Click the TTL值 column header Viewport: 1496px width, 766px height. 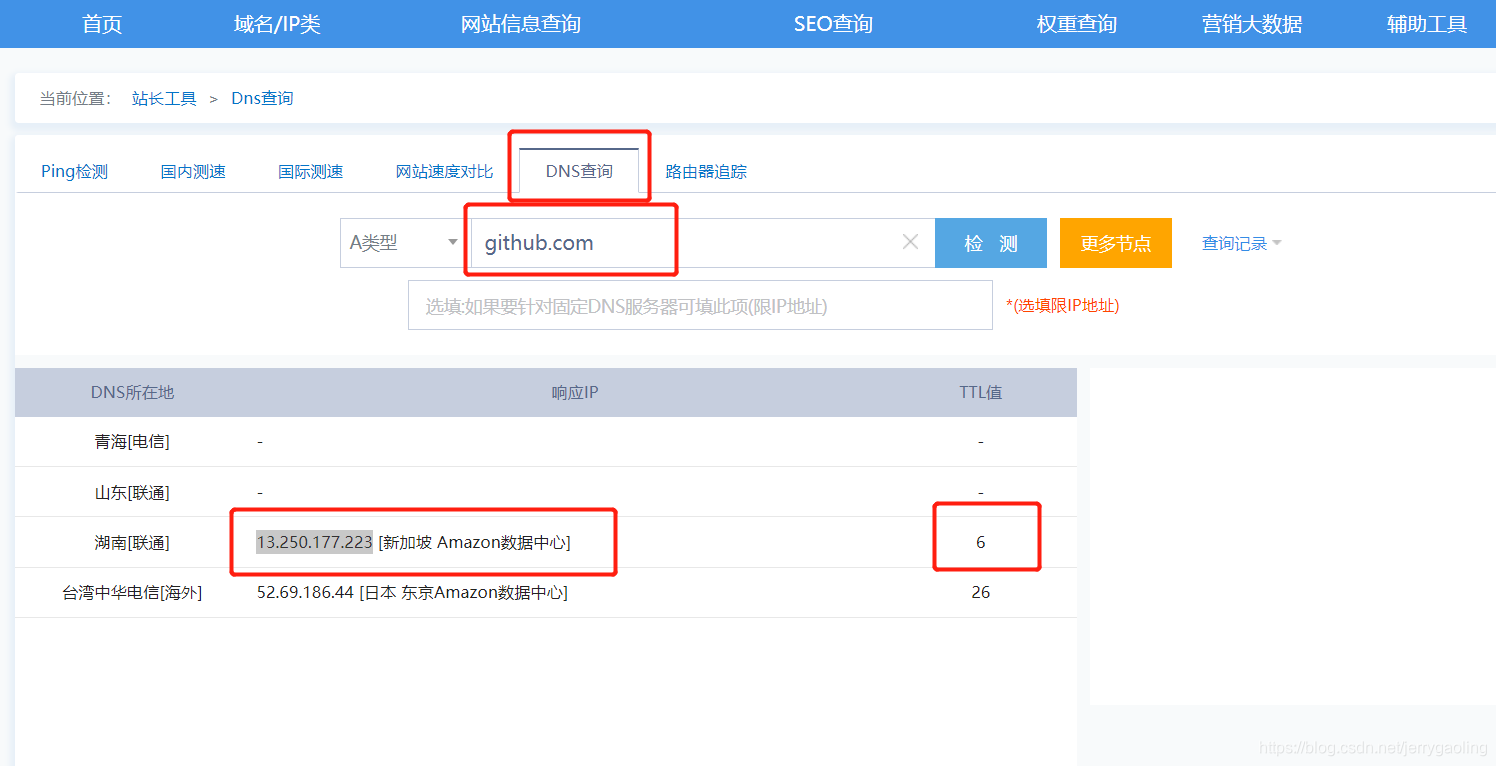(980, 392)
